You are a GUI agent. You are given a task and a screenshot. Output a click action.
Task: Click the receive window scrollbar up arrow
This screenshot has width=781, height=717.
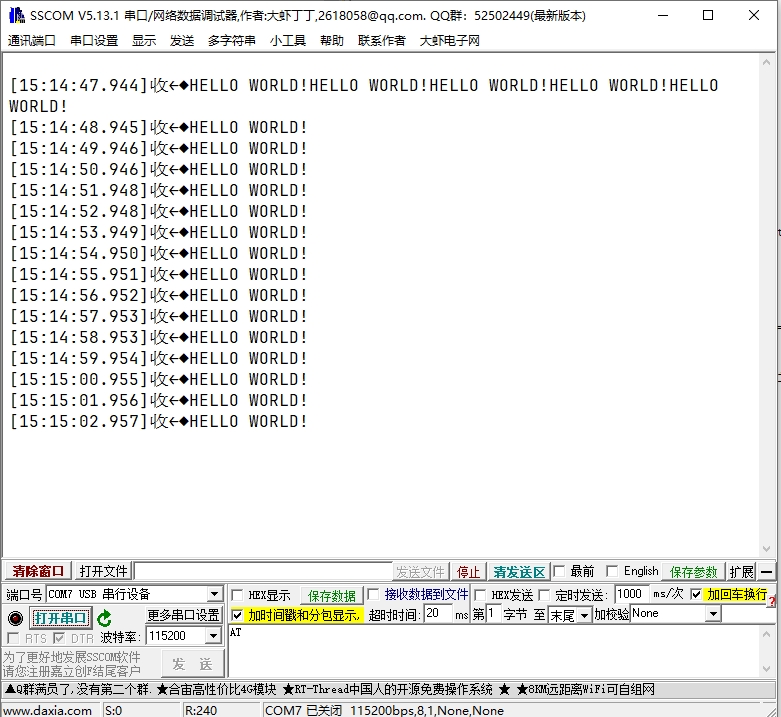click(x=766, y=62)
